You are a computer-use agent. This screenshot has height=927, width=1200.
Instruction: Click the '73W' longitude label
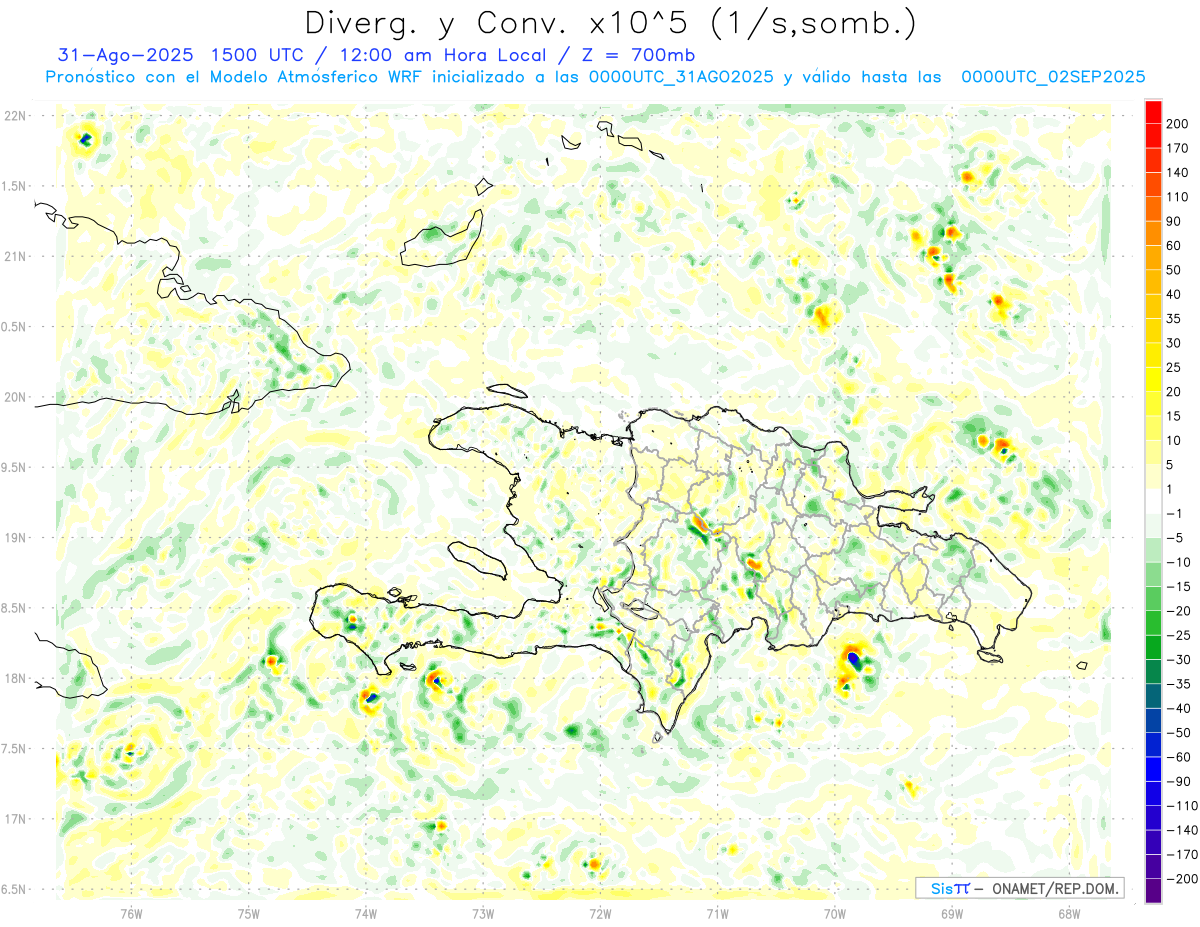(483, 913)
